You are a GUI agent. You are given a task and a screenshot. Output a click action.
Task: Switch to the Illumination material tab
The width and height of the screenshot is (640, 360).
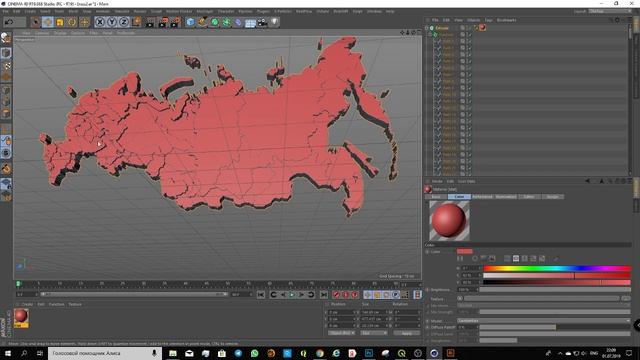[506, 197]
